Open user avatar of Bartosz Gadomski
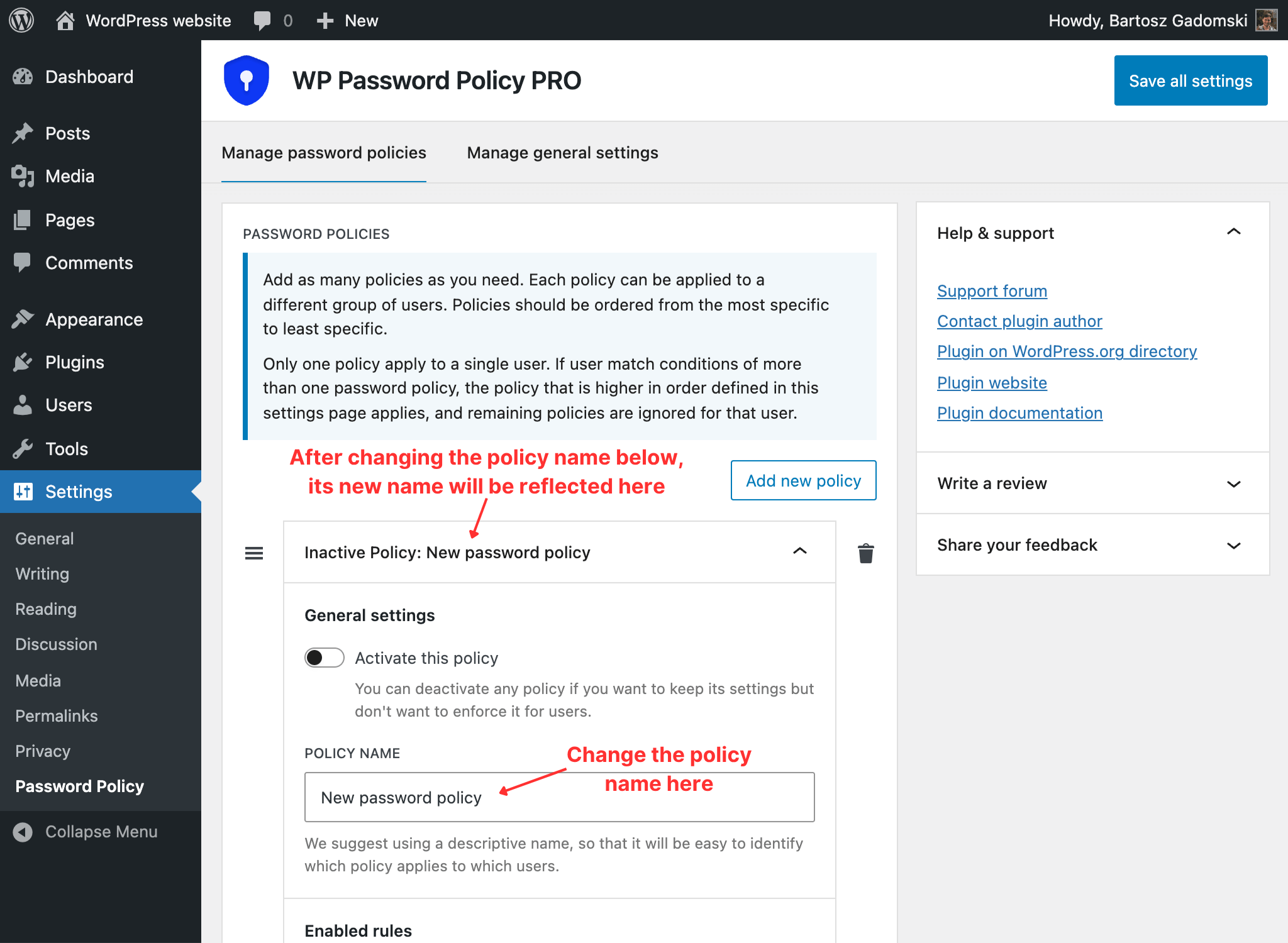 pyautogui.click(x=1266, y=20)
